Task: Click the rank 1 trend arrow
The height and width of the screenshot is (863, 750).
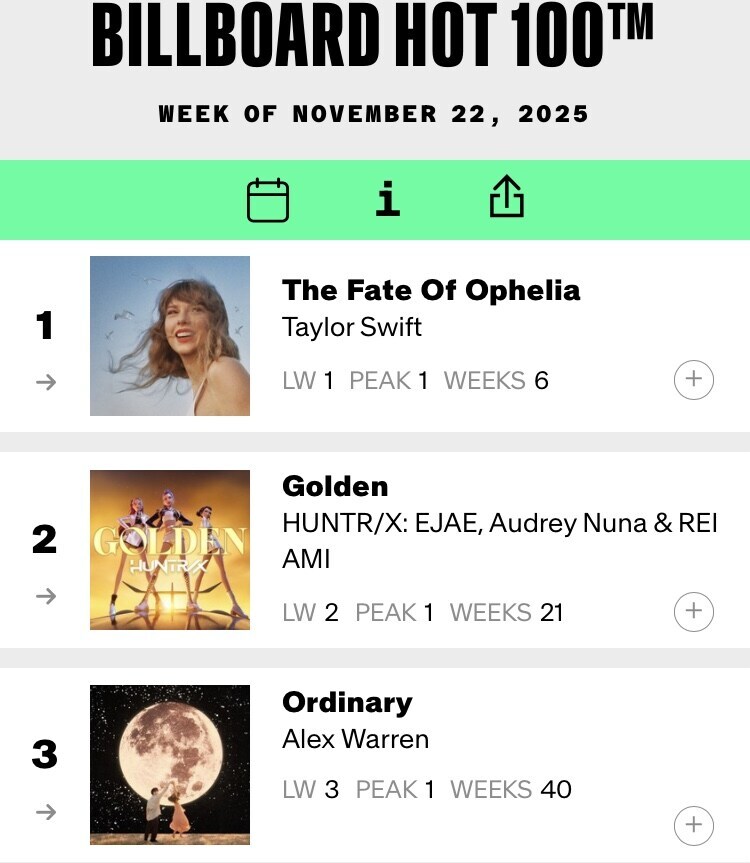Action: click(x=45, y=382)
